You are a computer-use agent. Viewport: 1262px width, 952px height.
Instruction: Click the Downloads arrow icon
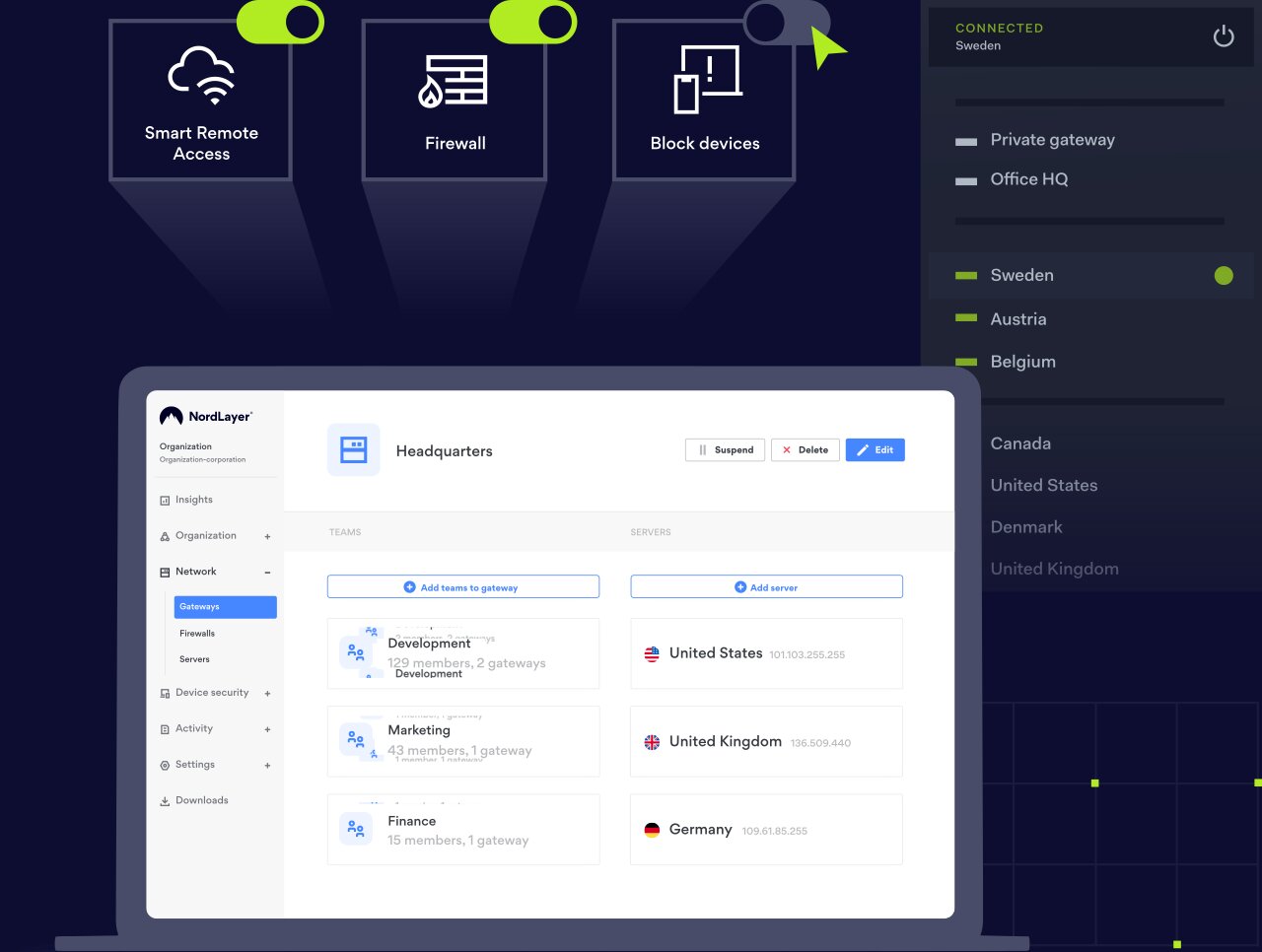point(165,801)
